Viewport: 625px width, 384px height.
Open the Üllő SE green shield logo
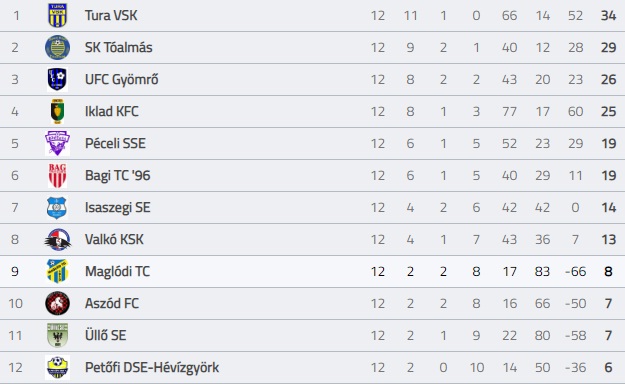coord(57,335)
